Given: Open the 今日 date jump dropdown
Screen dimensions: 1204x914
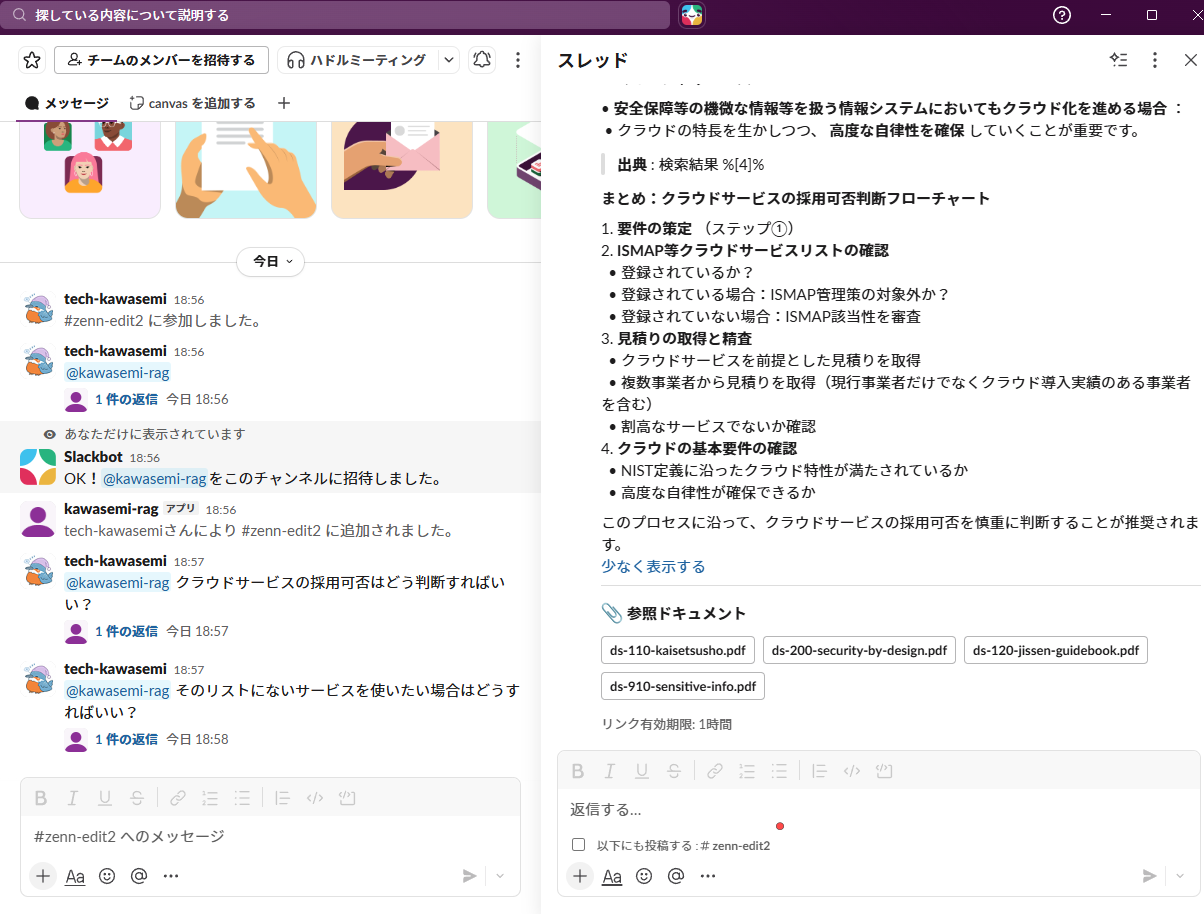Looking at the screenshot, I should coord(270,261).
